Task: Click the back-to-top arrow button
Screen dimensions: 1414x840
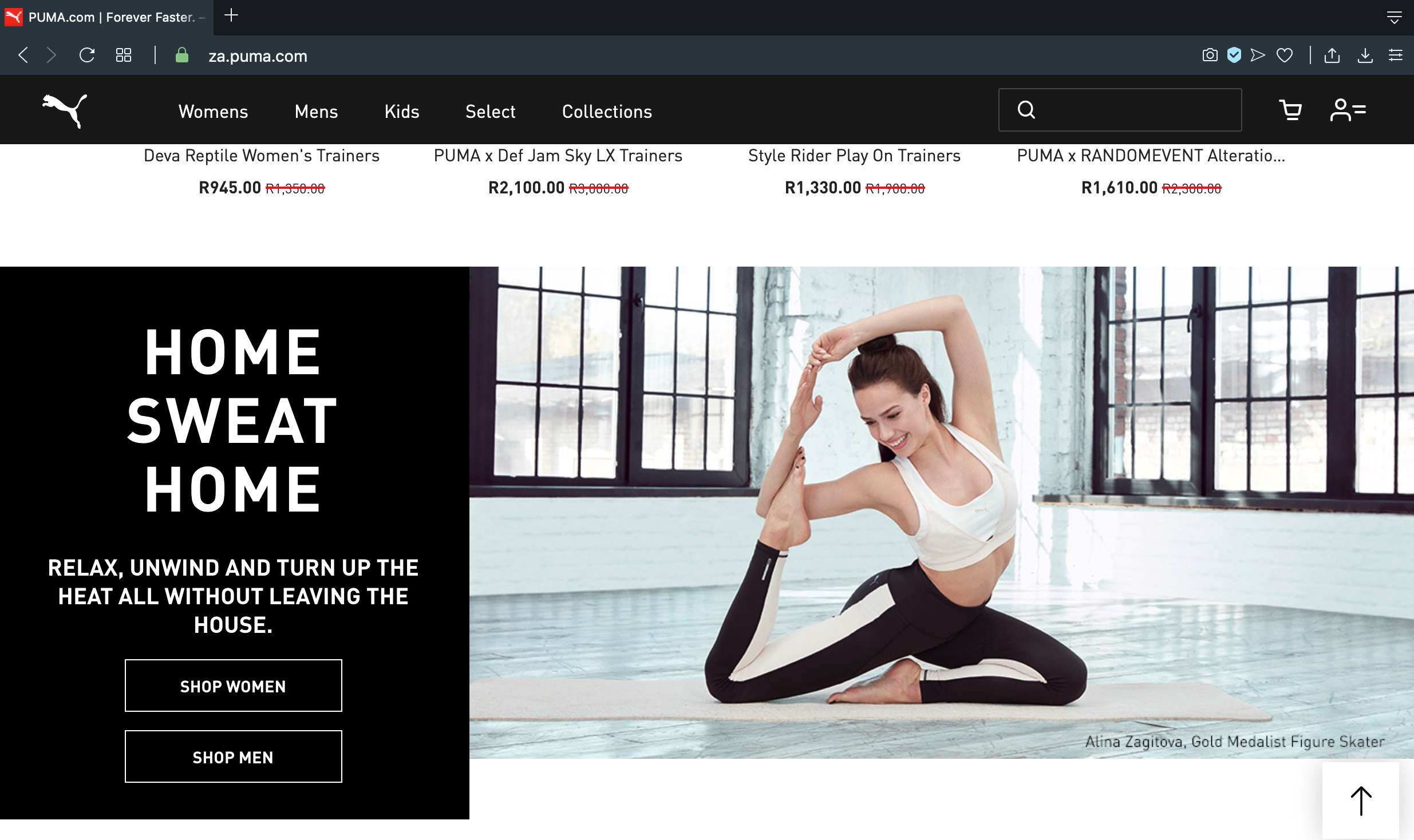Action: 1361,801
